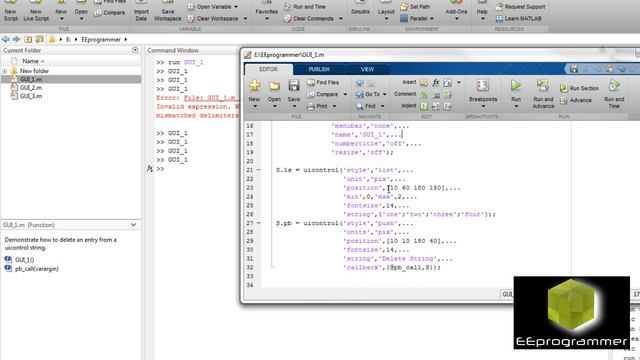Click Run and Advance
This screenshot has height=360, width=640.
click(x=543, y=93)
